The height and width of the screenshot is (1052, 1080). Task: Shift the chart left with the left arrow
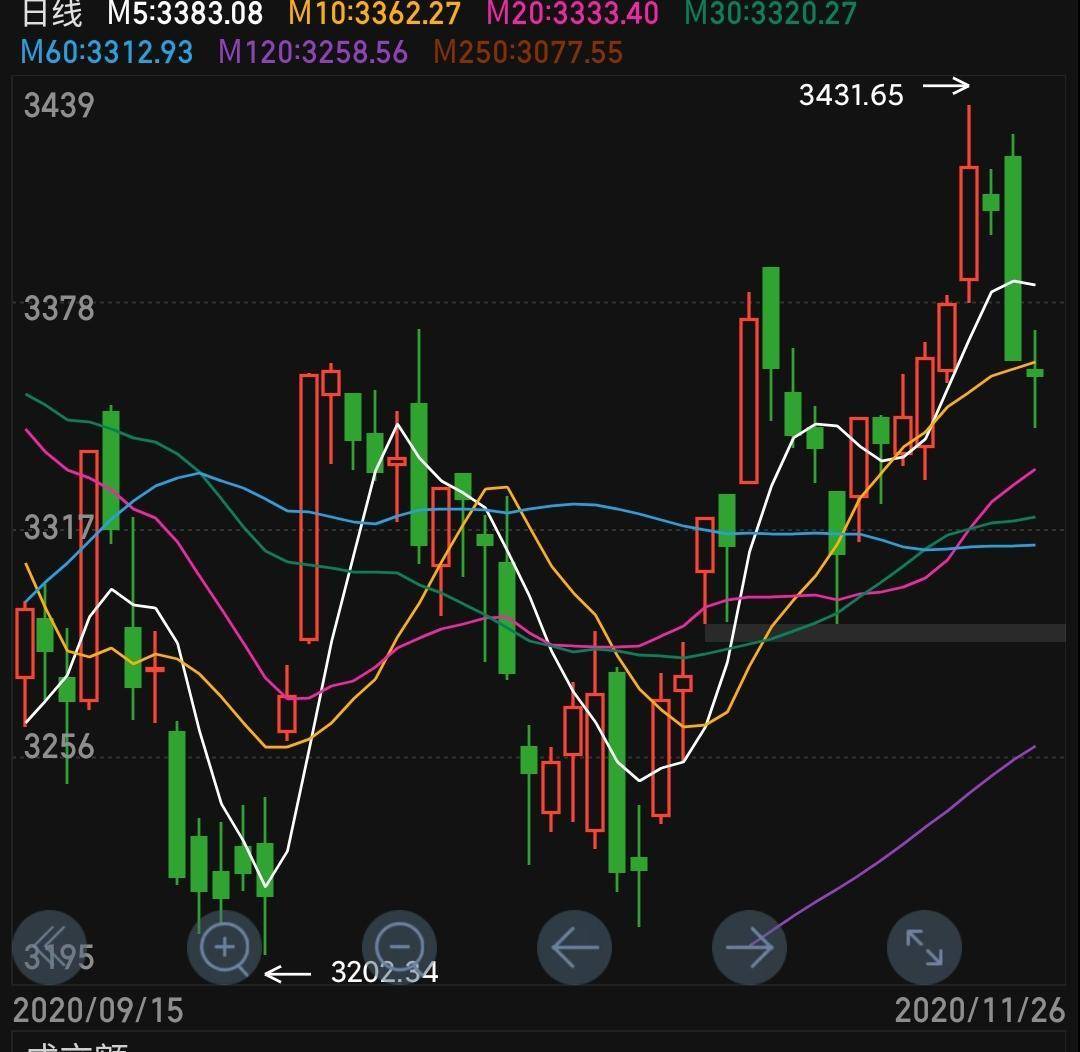574,947
